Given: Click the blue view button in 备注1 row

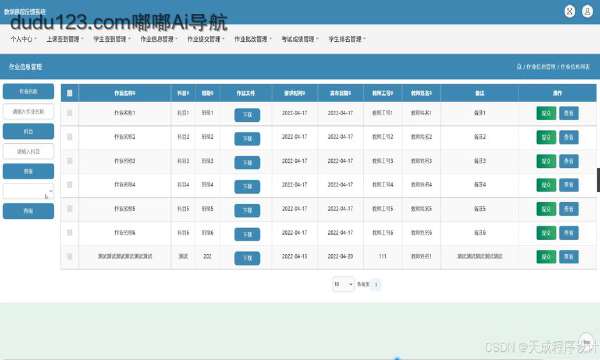Looking at the screenshot, I should click(x=569, y=113).
